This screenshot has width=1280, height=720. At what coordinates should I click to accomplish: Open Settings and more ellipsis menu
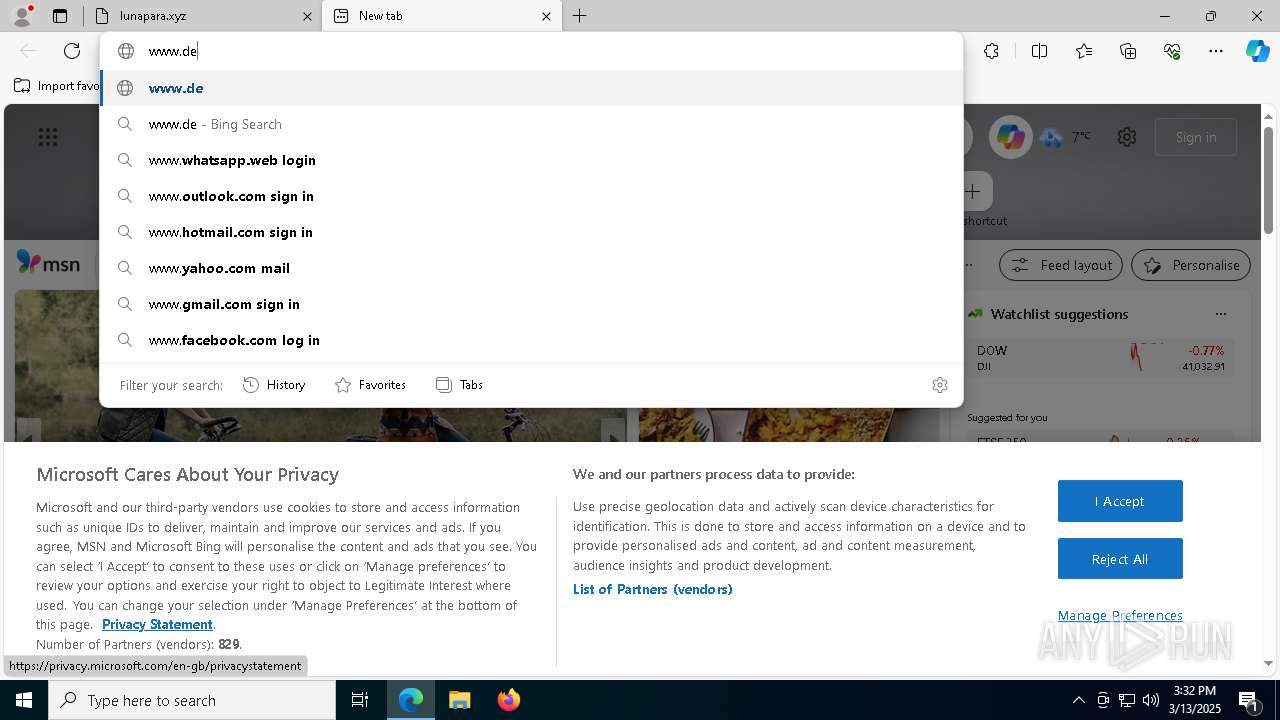click(1216, 51)
